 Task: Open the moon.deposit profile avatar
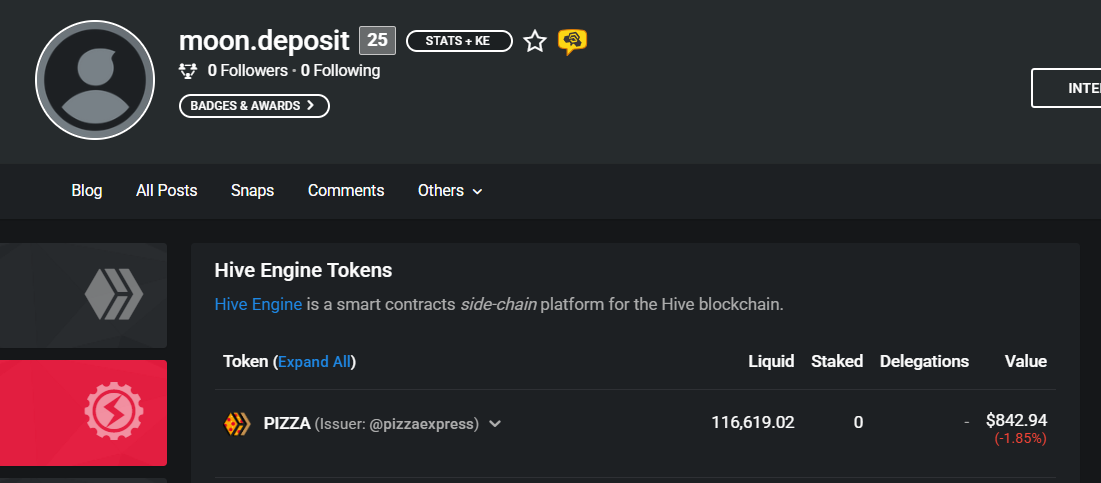tap(95, 80)
